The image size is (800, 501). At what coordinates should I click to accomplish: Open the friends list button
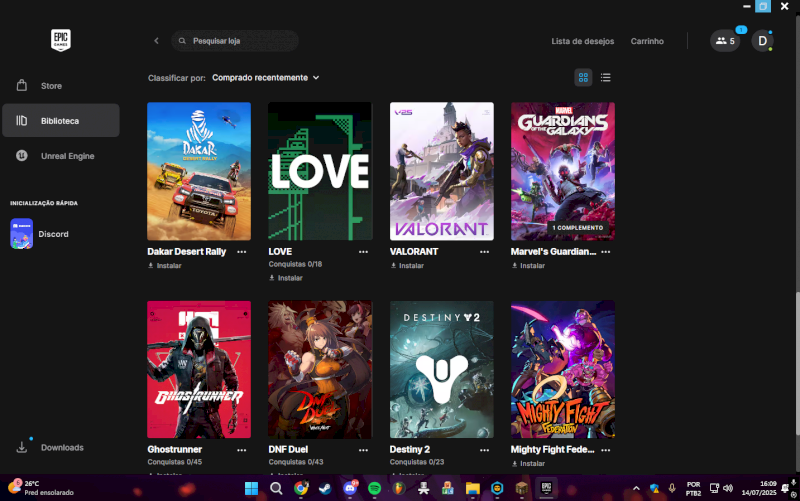click(x=725, y=41)
